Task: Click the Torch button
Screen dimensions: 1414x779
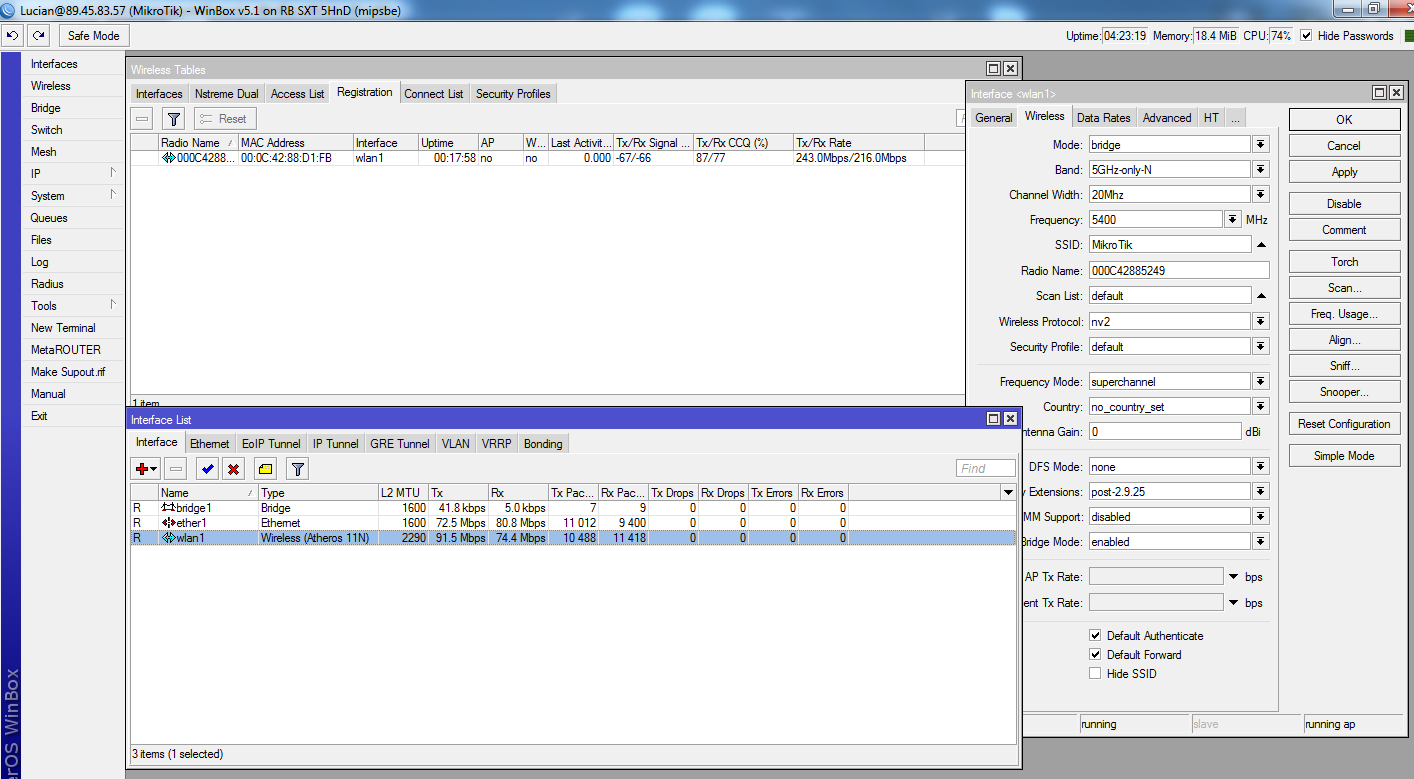Action: coord(1344,262)
